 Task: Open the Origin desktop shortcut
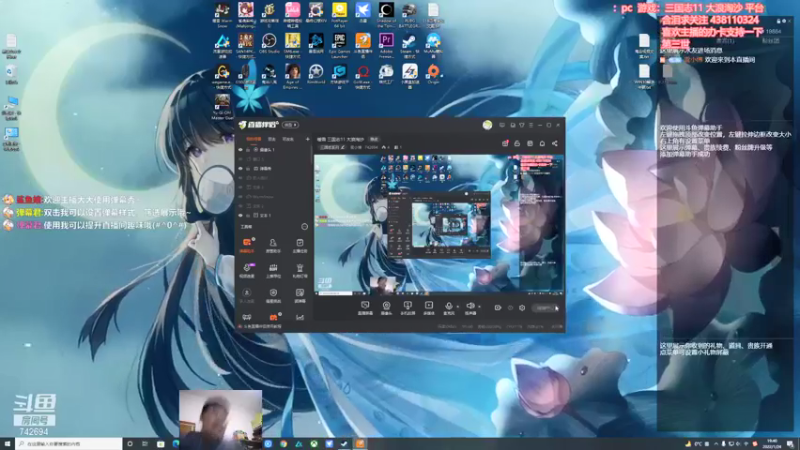pos(433,74)
